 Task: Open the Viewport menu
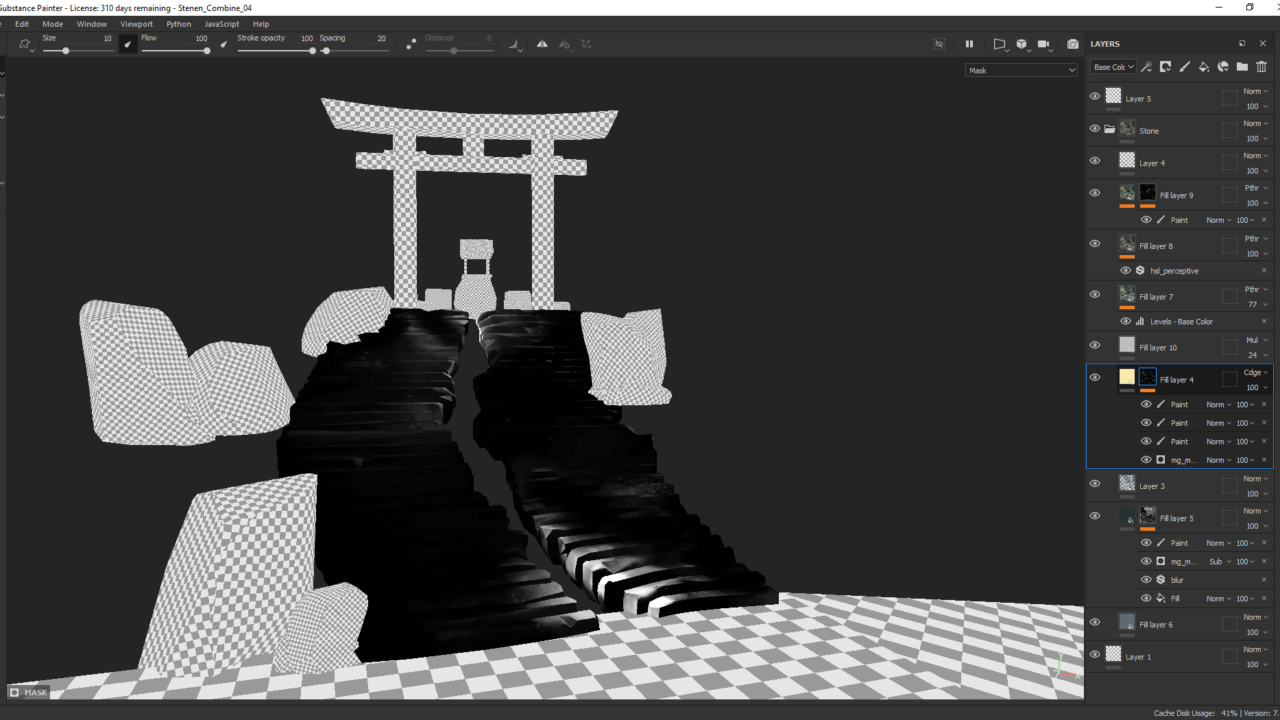(x=137, y=24)
